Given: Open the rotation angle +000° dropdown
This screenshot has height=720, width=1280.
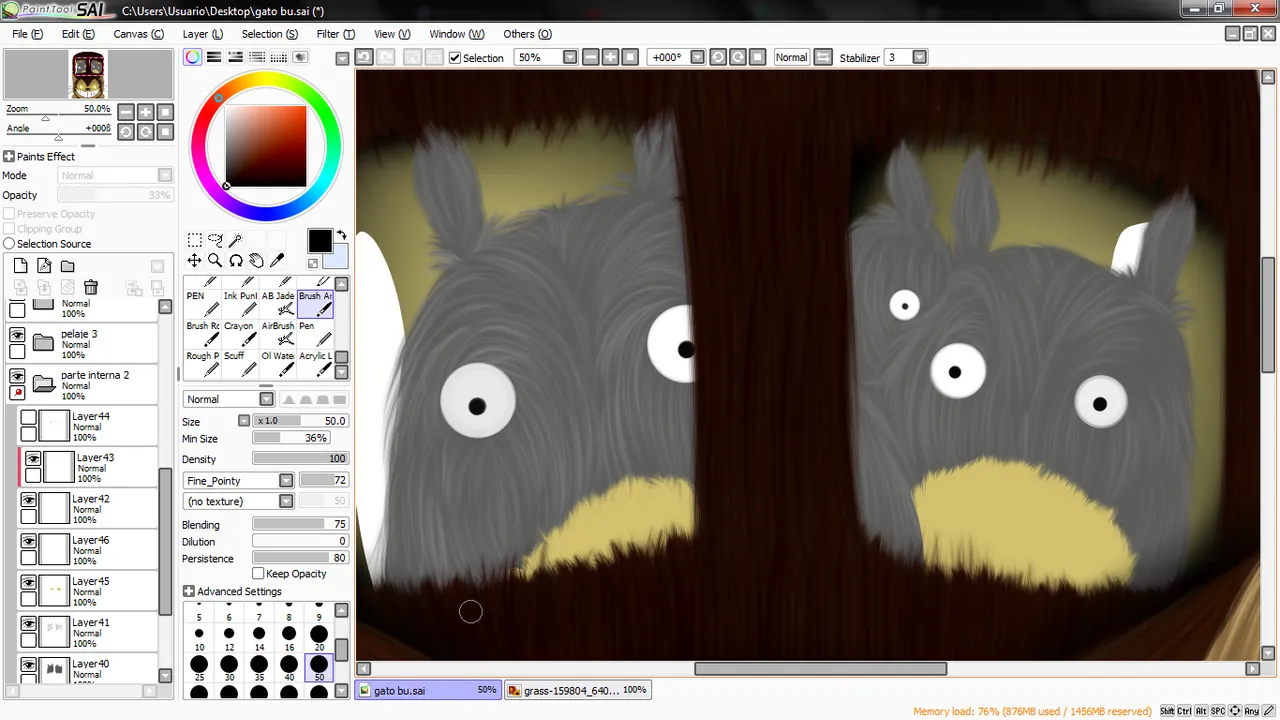Looking at the screenshot, I should (x=697, y=57).
